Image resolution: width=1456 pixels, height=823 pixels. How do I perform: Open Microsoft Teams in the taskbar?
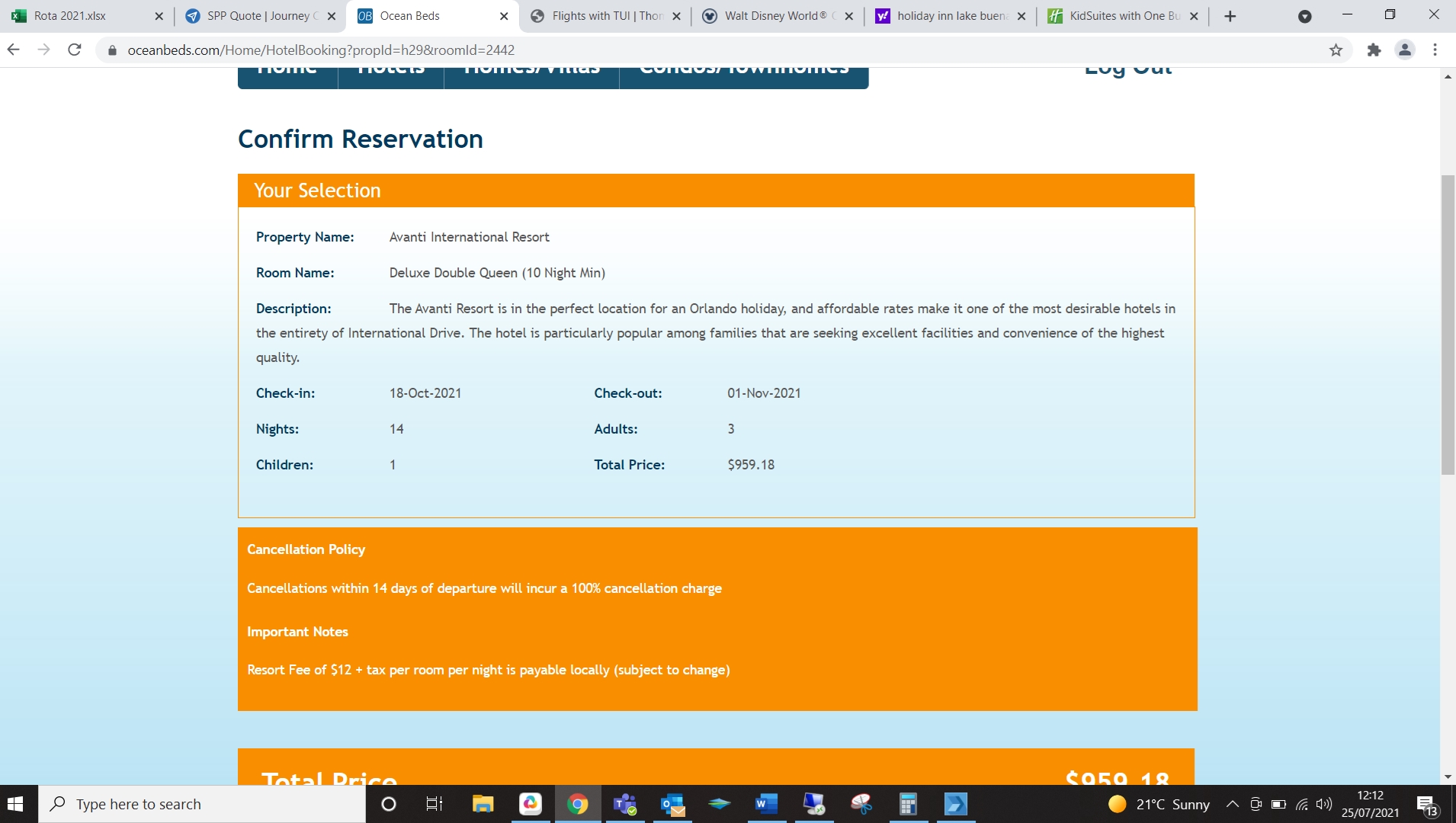625,804
